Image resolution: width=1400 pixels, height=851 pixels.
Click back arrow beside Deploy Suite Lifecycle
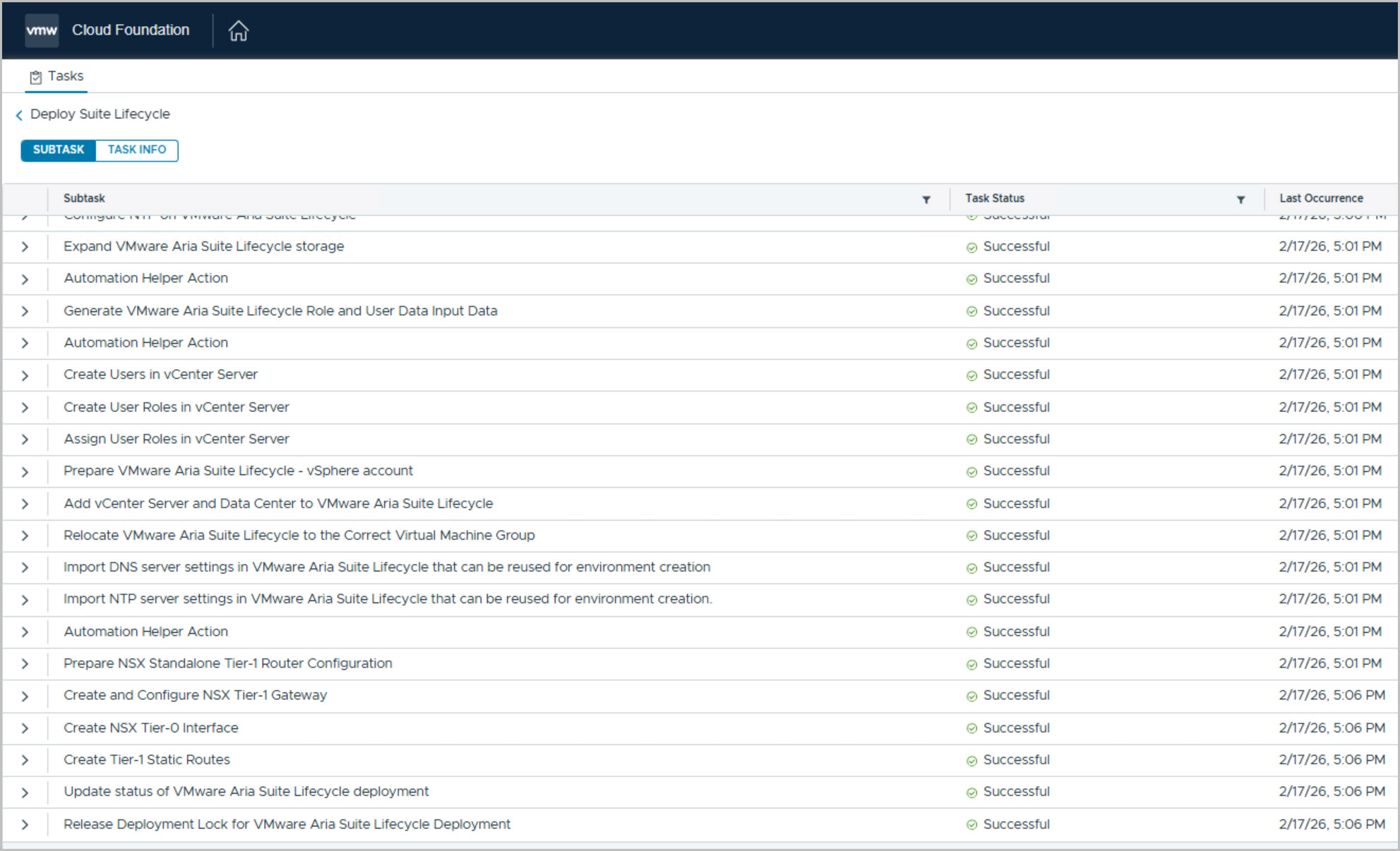(19, 115)
